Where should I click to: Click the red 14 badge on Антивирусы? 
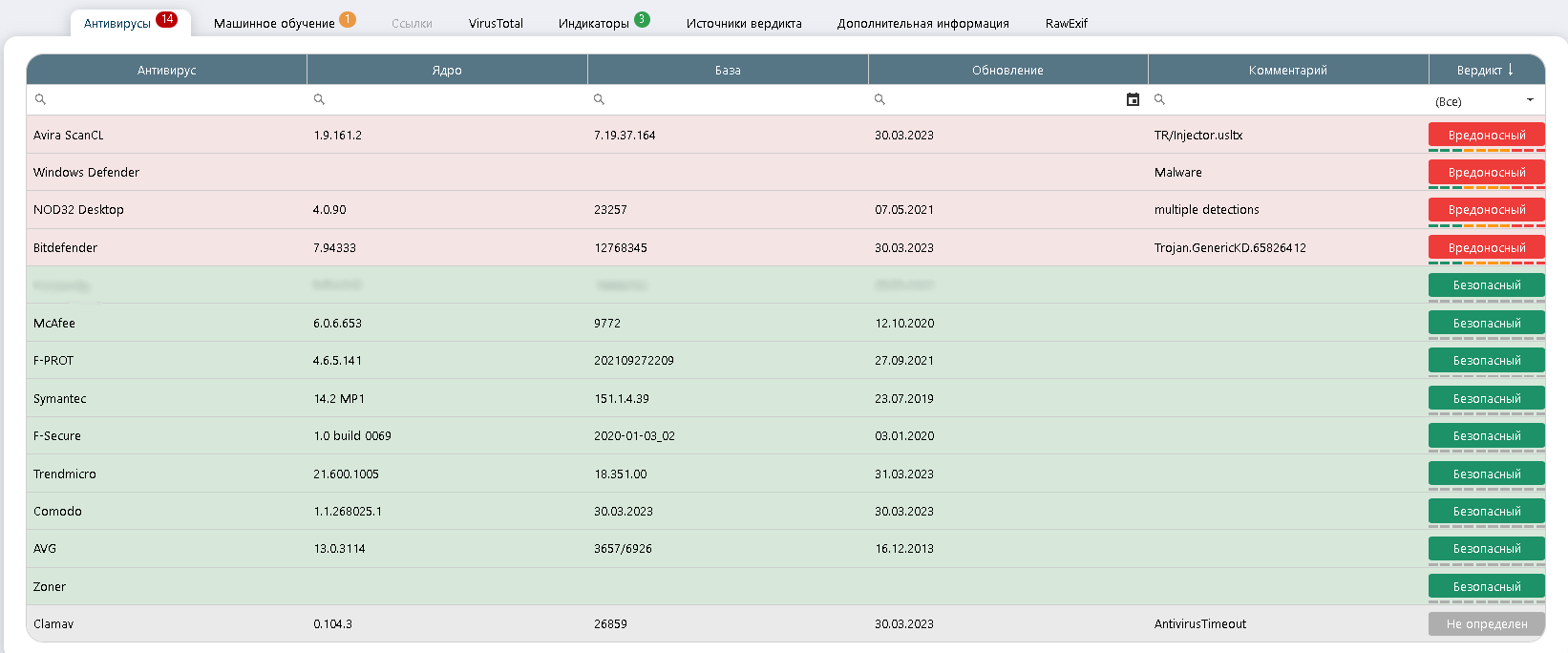[x=167, y=19]
